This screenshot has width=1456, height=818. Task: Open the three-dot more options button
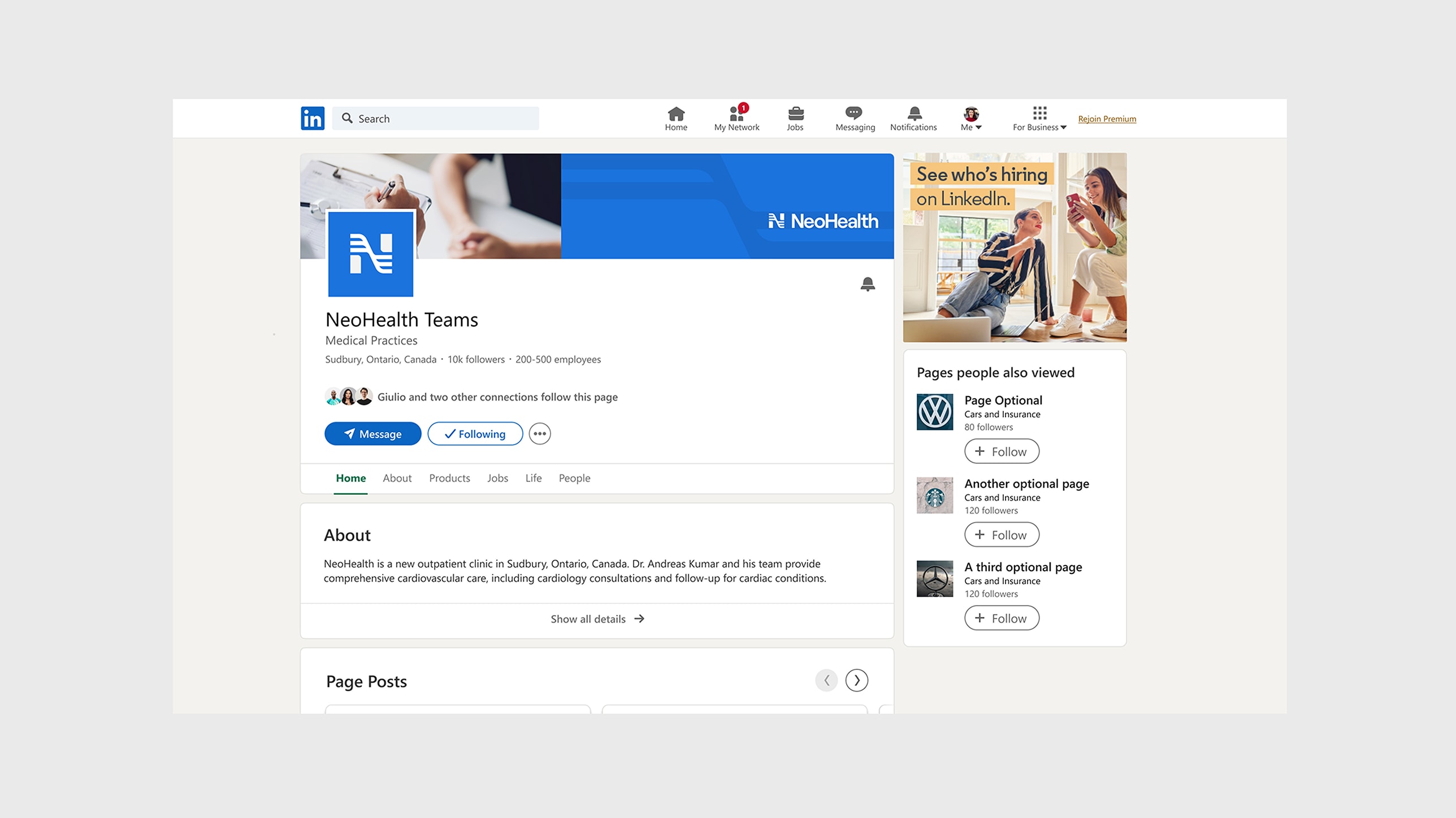coord(539,434)
